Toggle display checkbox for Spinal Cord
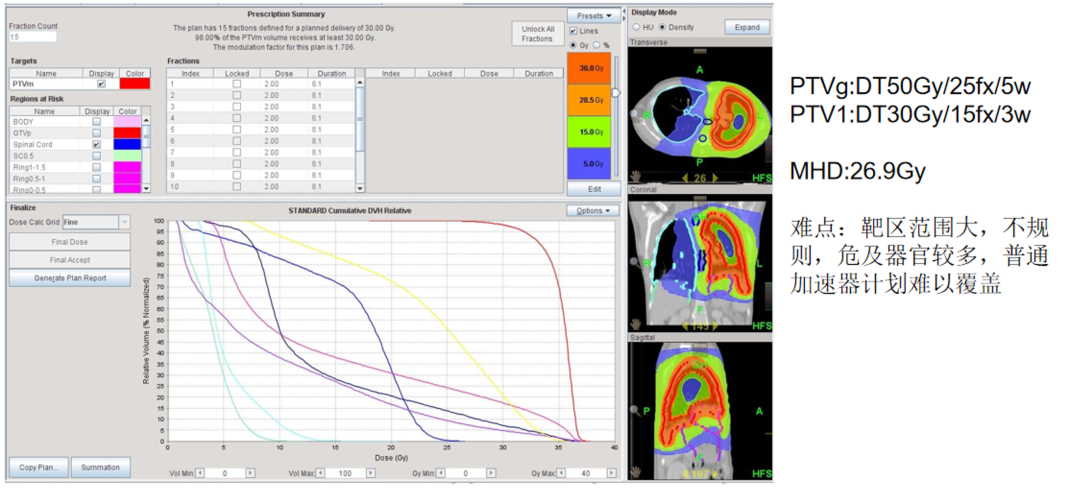 click(97, 145)
